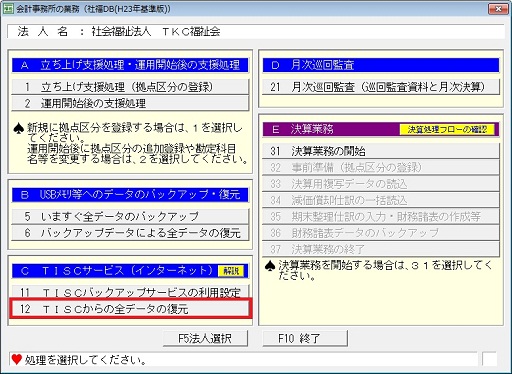
Task: Open 21 月次巡回監査 item
Action: [381, 87]
